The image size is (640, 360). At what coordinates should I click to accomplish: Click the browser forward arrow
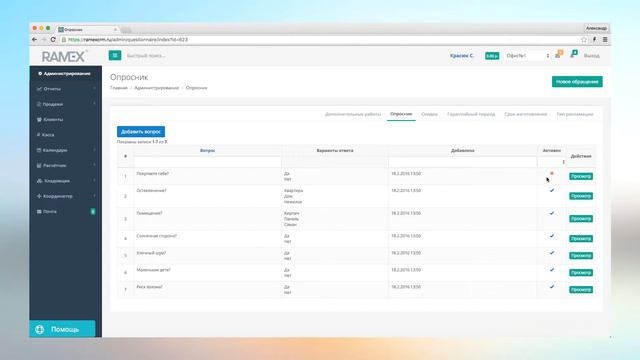pos(44,40)
